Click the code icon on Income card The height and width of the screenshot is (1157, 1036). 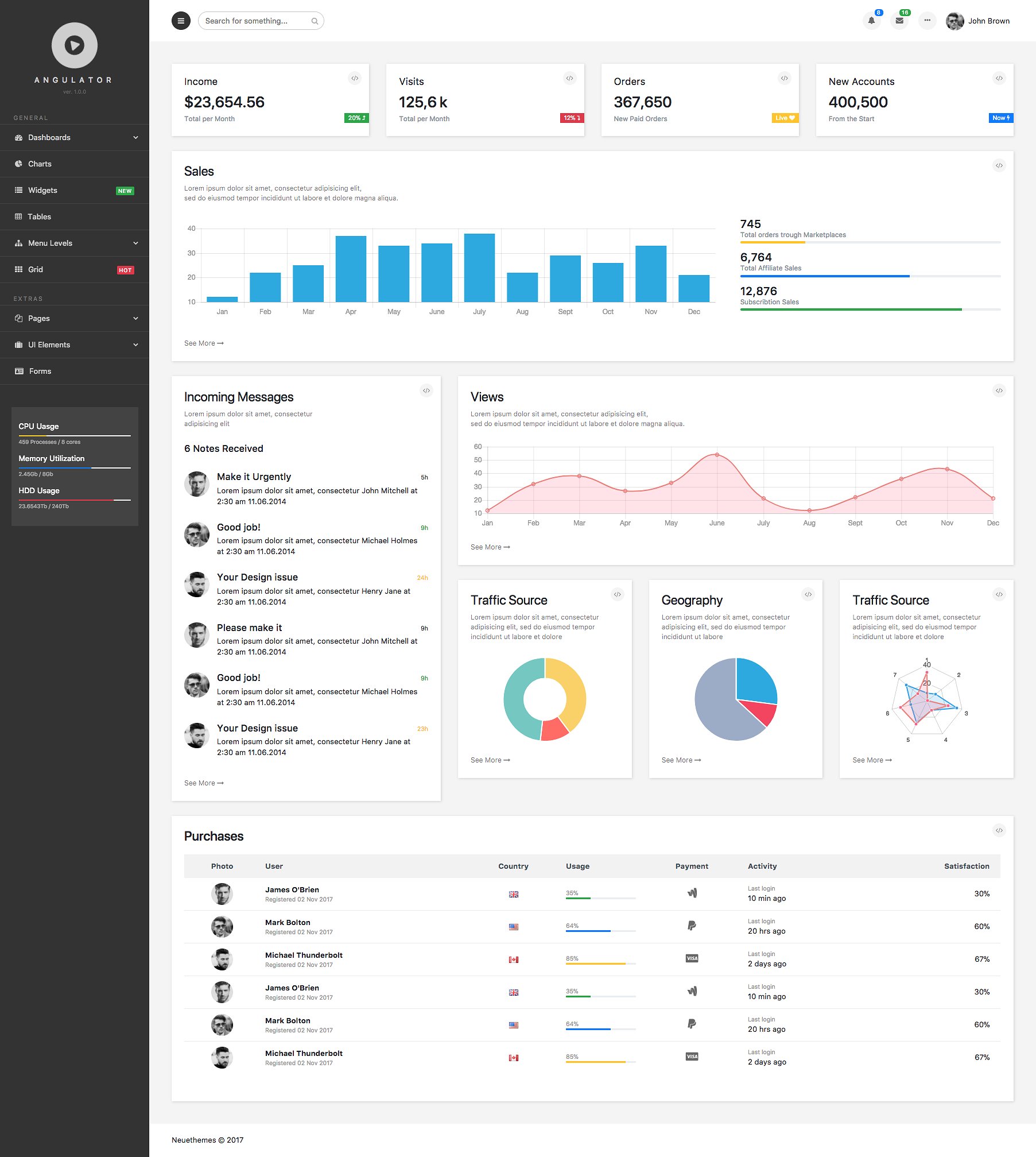[x=355, y=78]
